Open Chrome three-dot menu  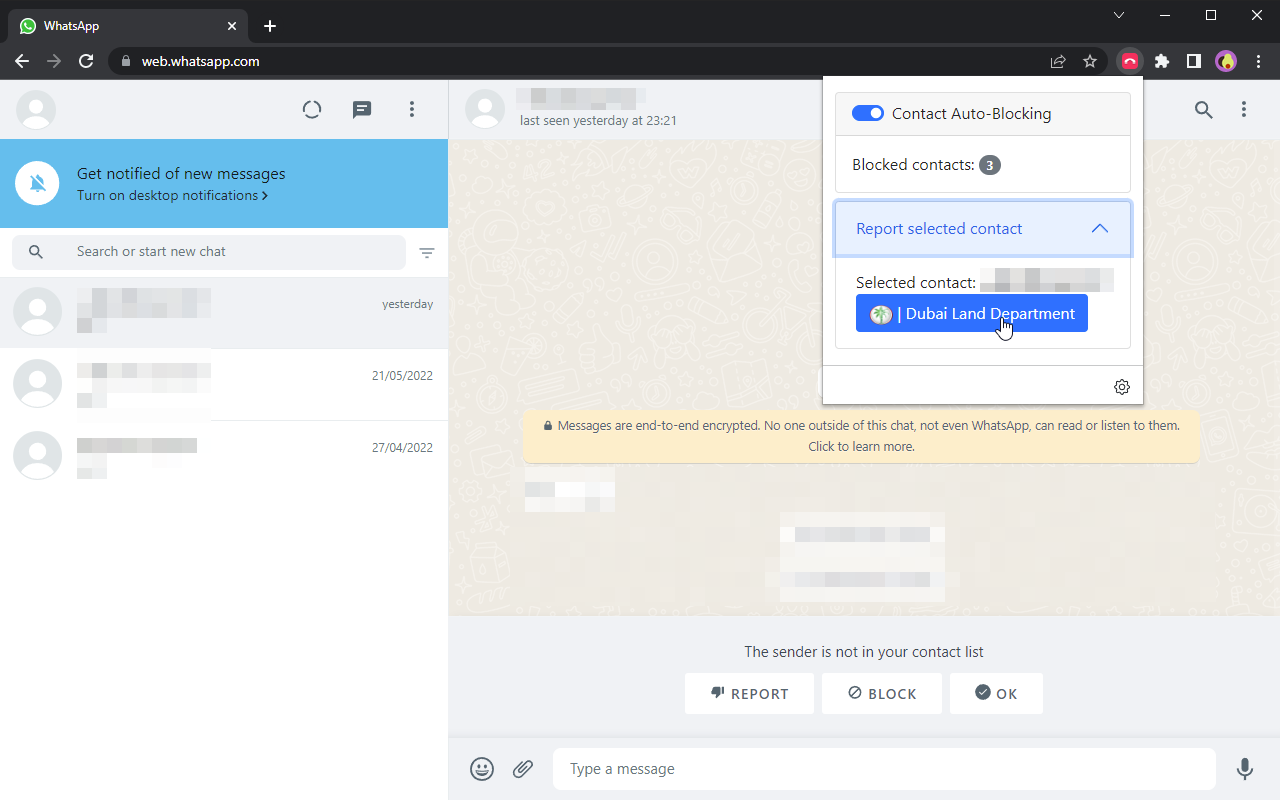[1259, 61]
